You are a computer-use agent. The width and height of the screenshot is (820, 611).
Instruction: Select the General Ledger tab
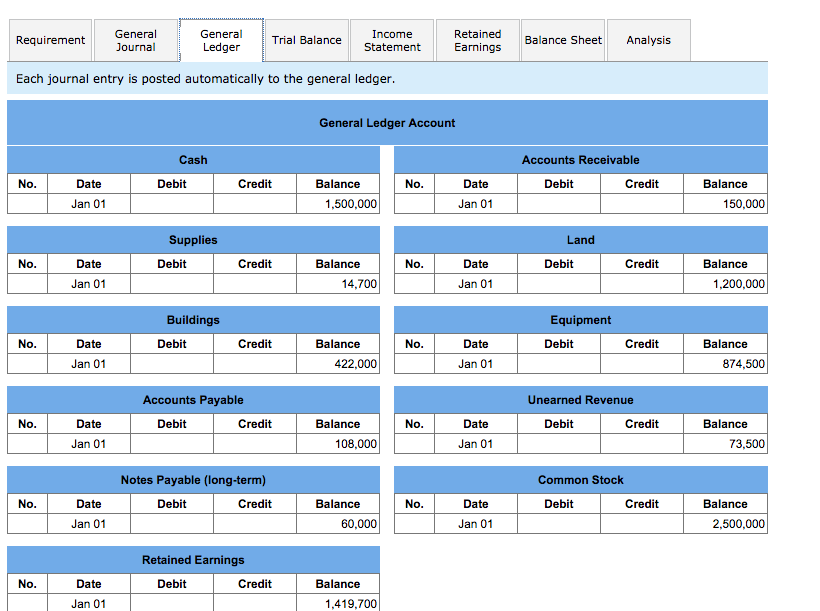(220, 40)
